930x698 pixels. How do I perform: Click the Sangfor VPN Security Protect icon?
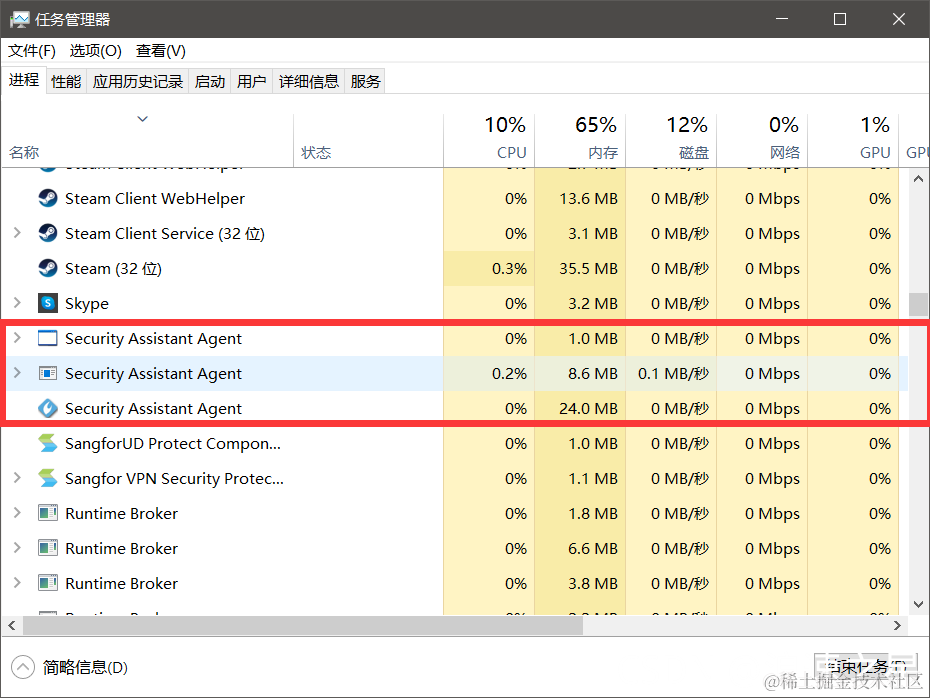47,478
